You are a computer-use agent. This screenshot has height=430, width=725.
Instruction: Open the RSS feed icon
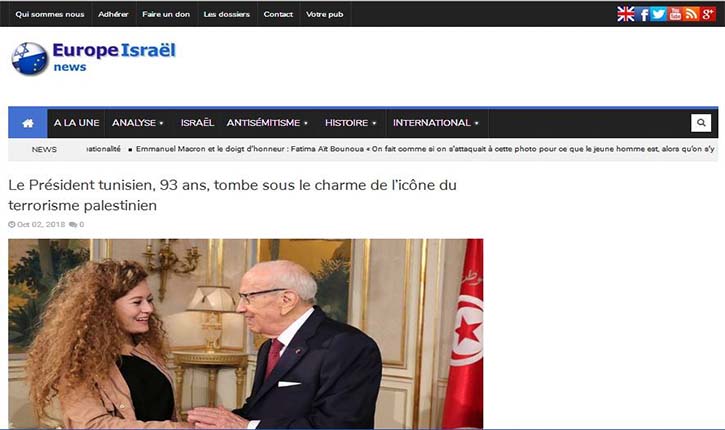[691, 14]
